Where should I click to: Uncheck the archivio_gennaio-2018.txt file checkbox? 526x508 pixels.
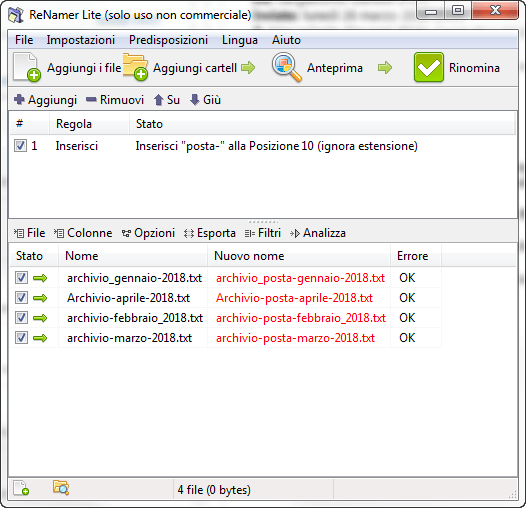point(21,278)
